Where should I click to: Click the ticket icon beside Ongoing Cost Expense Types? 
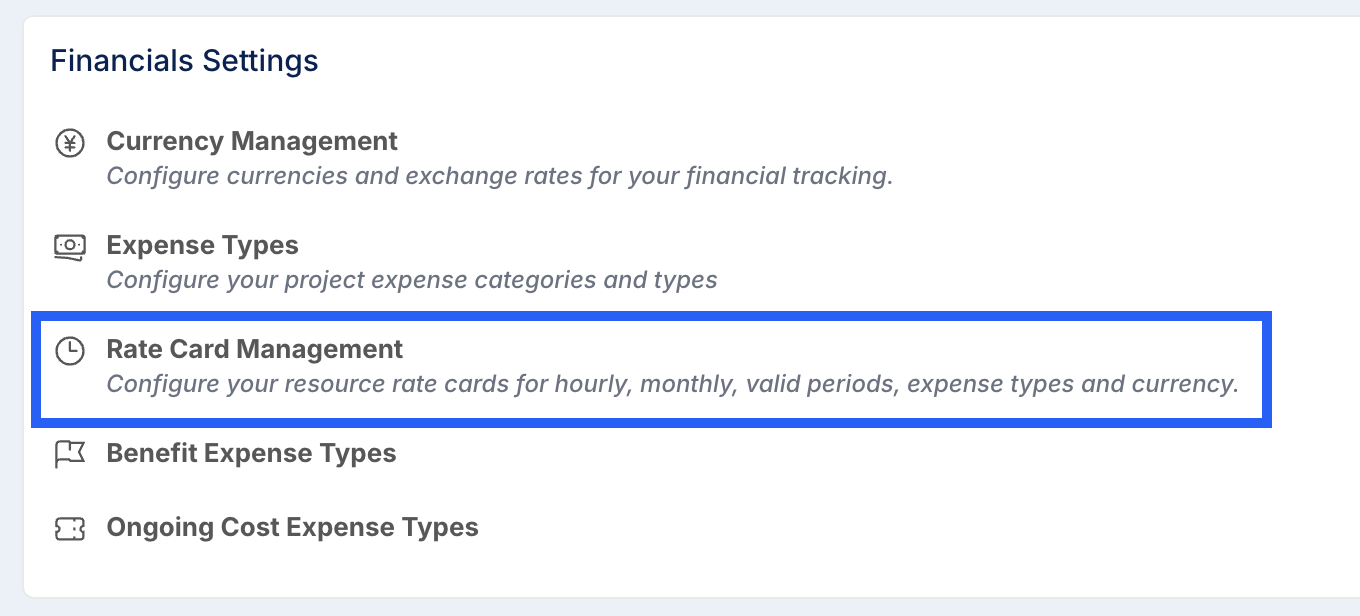pos(69,528)
